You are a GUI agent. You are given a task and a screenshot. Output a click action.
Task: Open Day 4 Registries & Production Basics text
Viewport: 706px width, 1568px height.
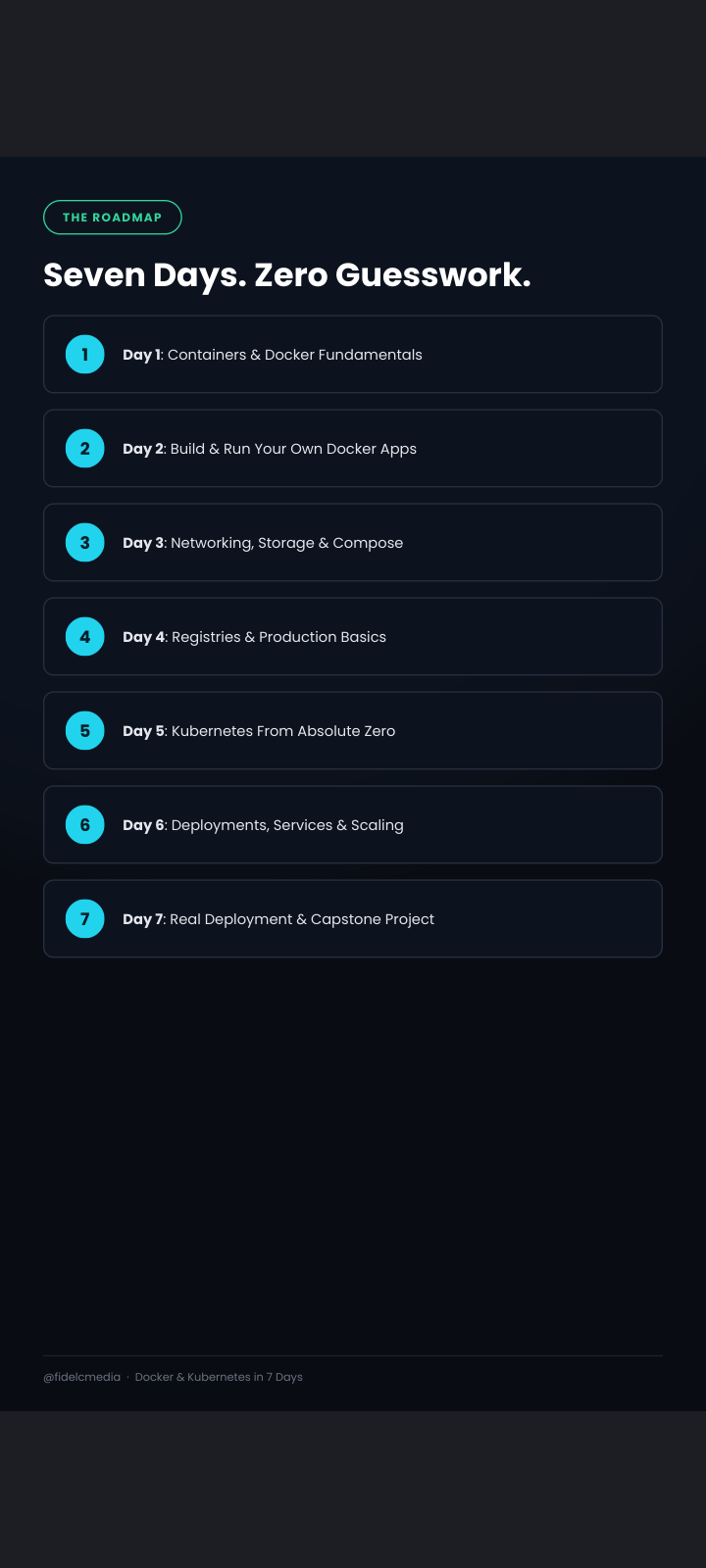tap(255, 637)
